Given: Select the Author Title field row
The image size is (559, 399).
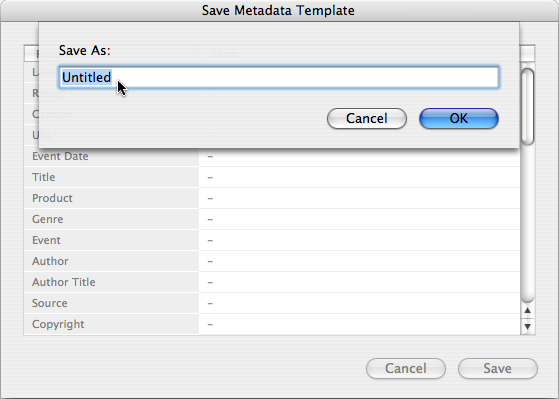Looking at the screenshot, I should (x=272, y=282).
